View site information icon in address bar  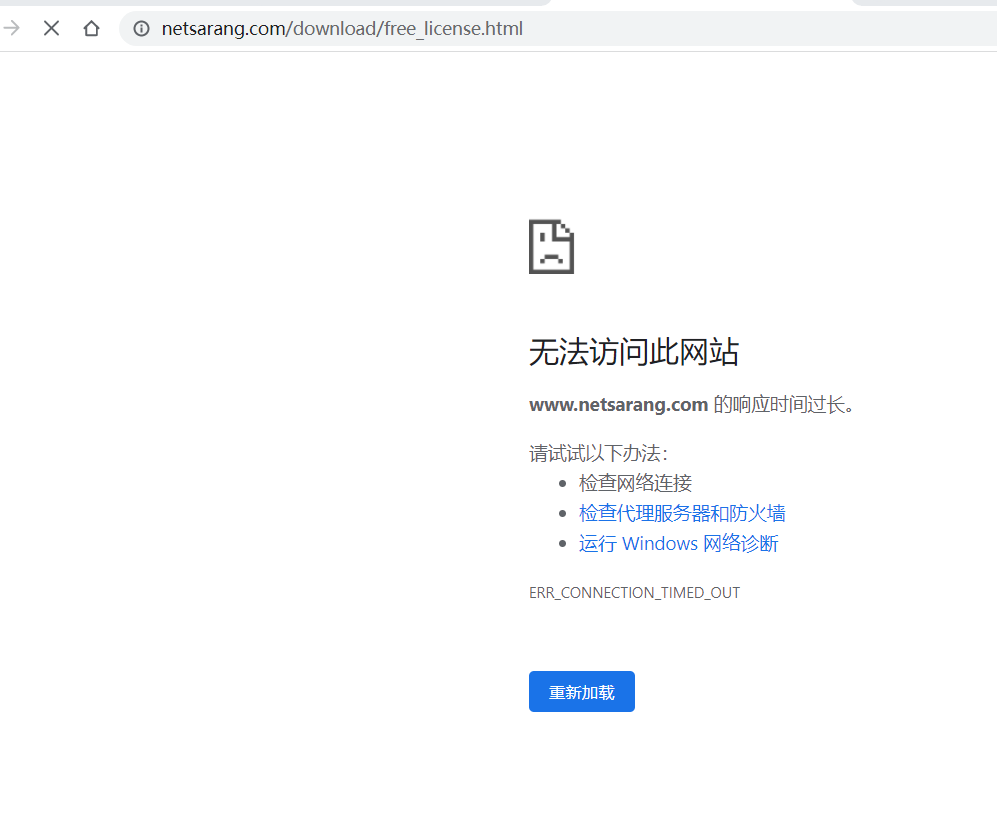click(x=141, y=29)
